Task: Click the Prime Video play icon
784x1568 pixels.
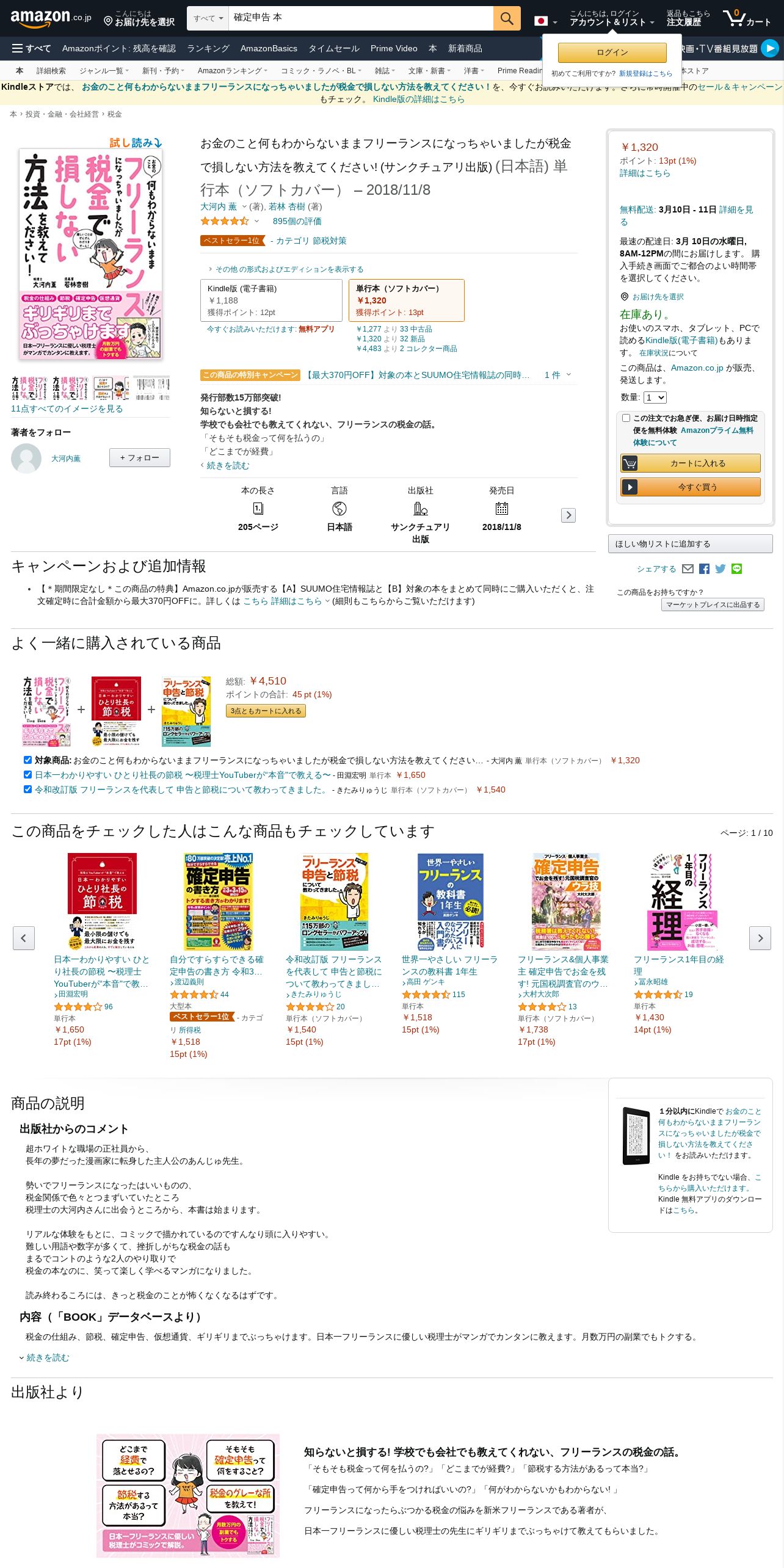Action: (x=770, y=48)
